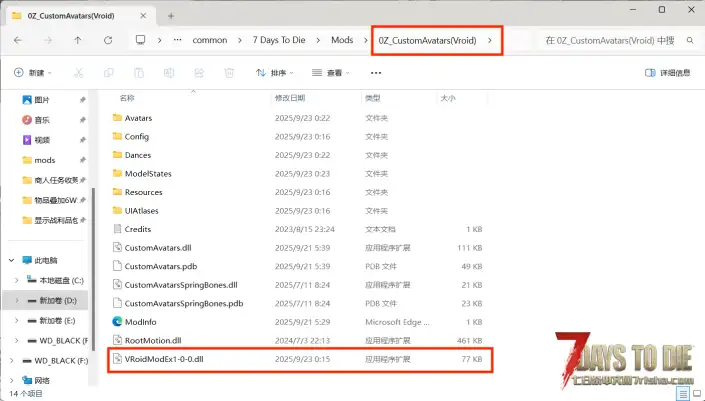Screen dimensions: 705x401
Task: Toggle the 详细信息 details pane
Action: [670, 73]
